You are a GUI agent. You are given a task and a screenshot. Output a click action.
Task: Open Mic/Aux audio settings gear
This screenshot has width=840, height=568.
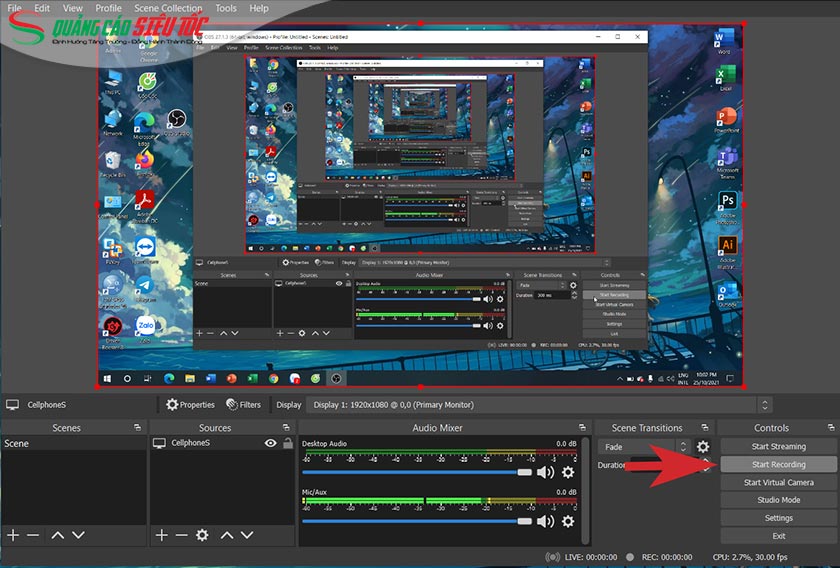pyautogui.click(x=568, y=521)
